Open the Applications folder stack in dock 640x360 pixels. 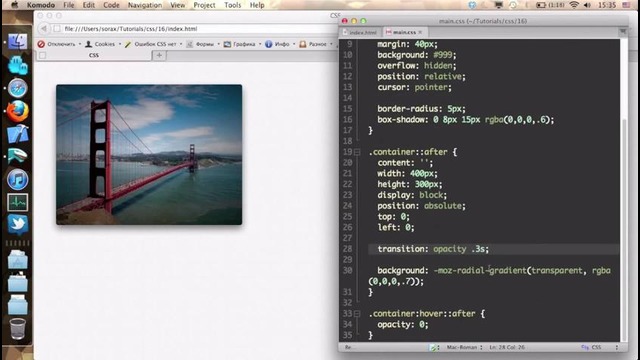pyautogui.click(x=18, y=260)
